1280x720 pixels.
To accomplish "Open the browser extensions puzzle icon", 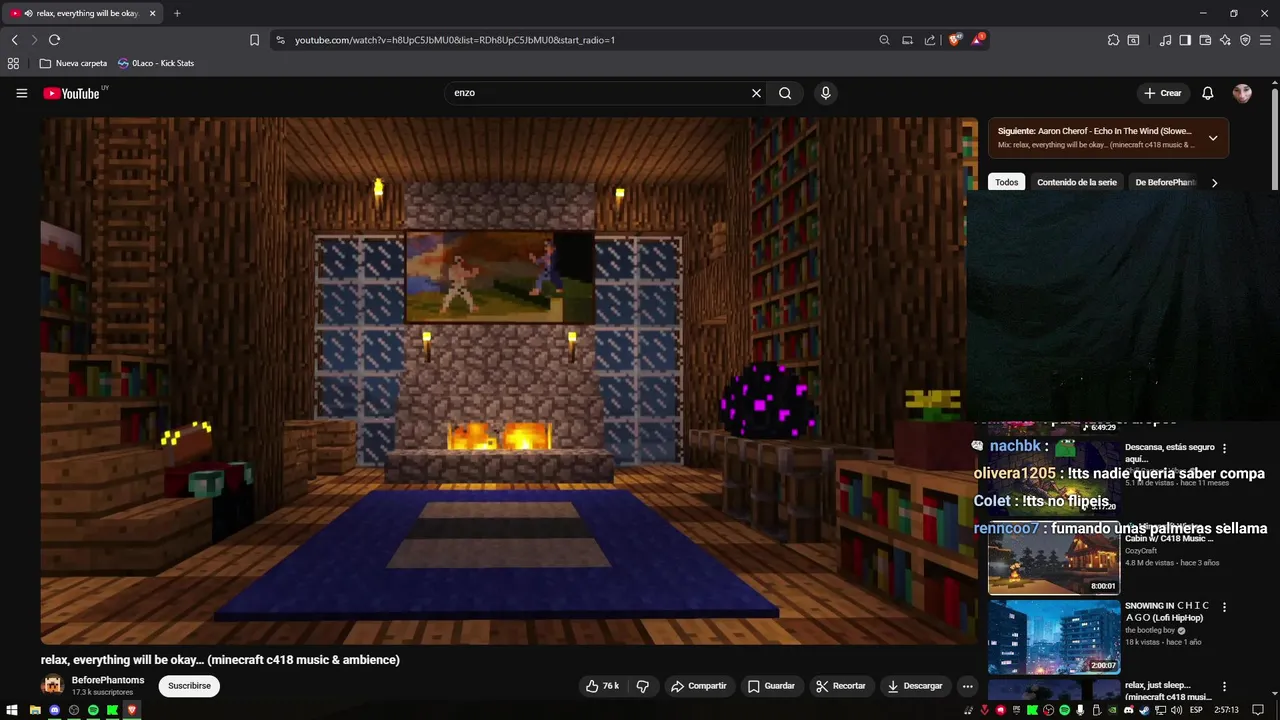I will click(1113, 40).
